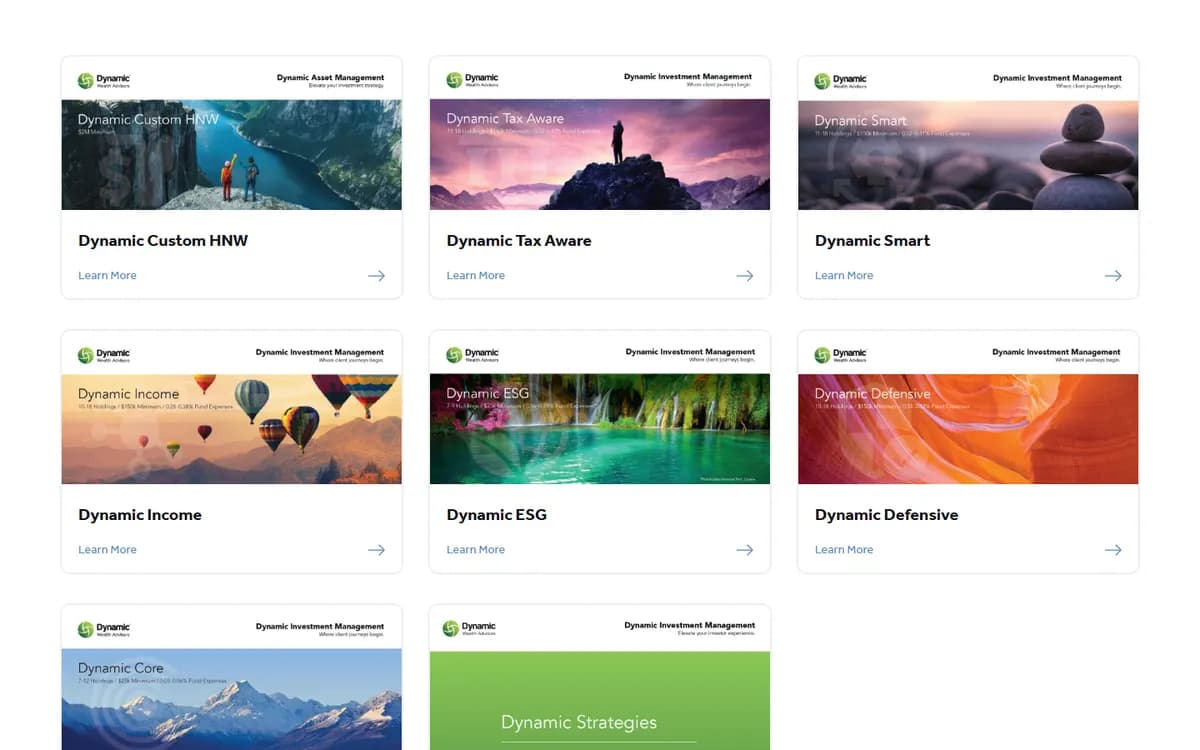
Task: Select the Dynamic ESG title
Action: click(496, 515)
